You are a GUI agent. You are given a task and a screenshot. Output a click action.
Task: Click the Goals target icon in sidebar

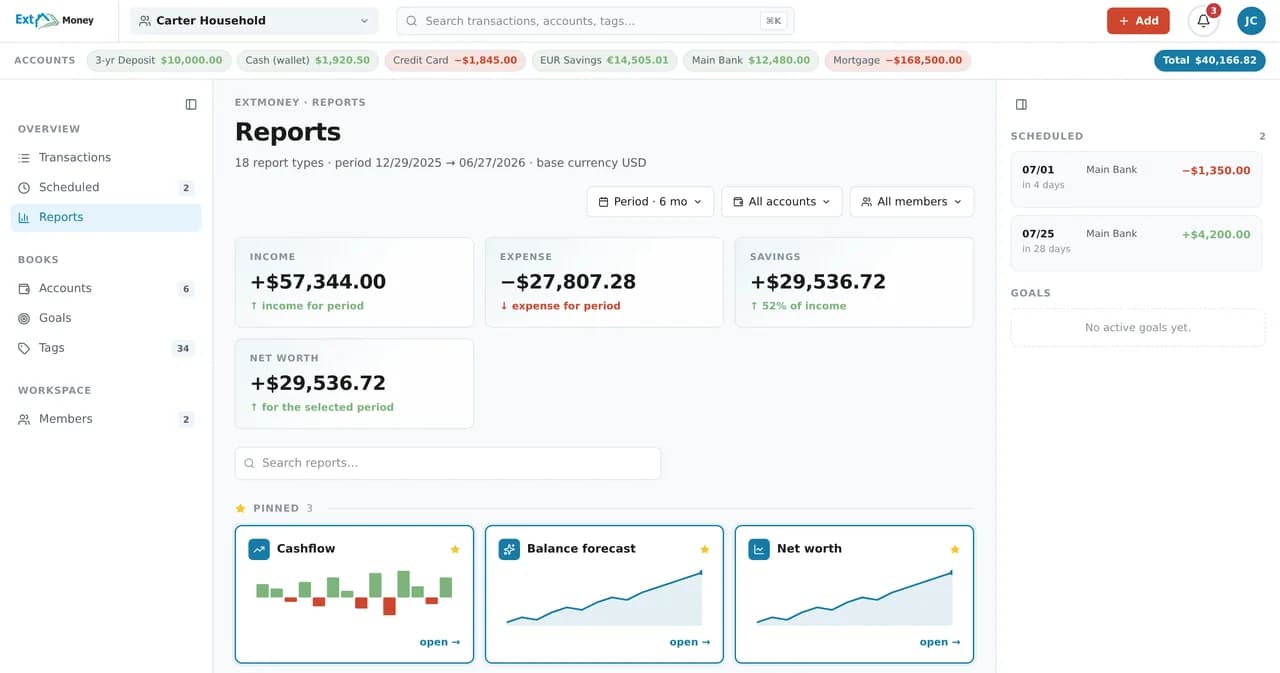coord(24,318)
